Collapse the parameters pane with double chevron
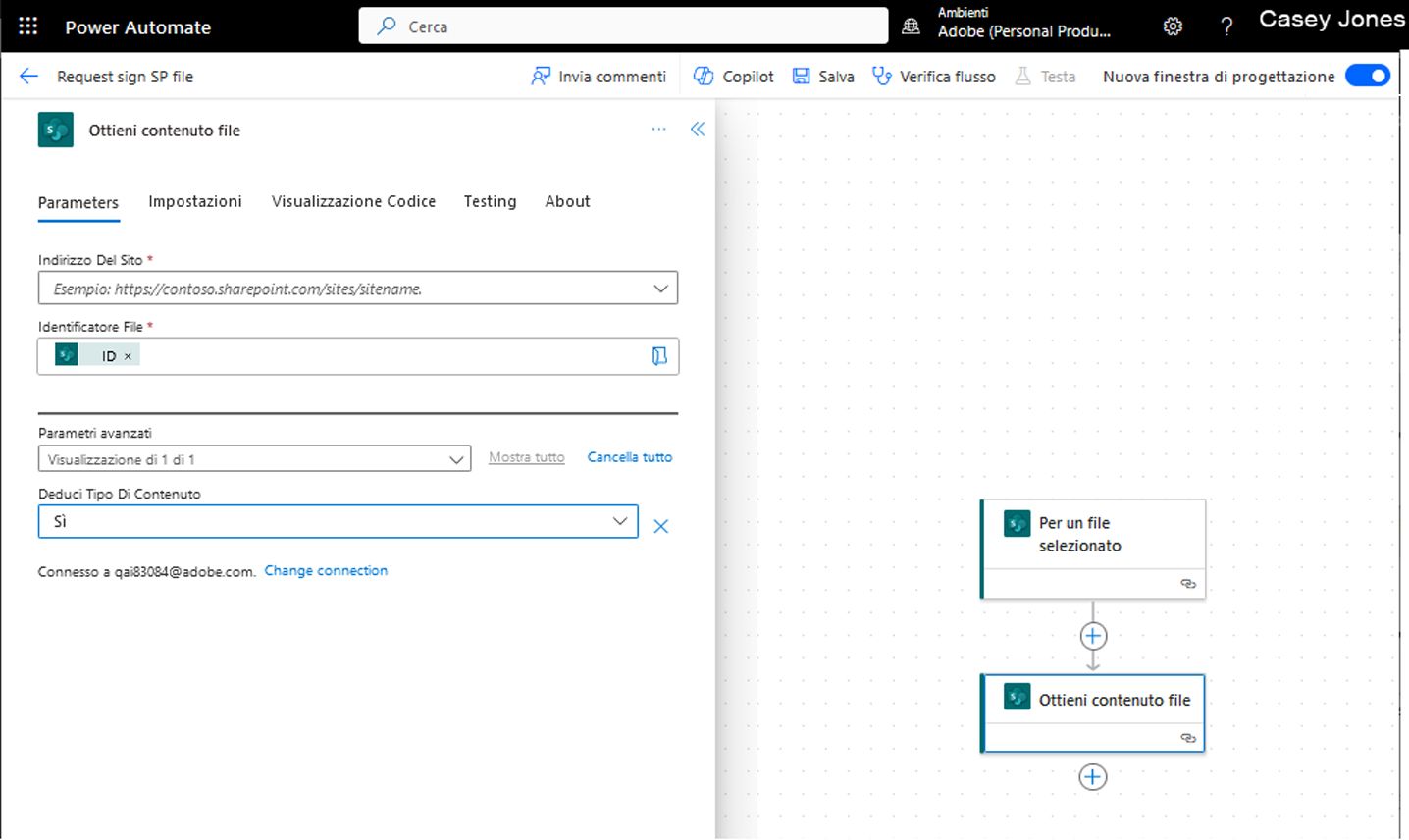The image size is (1409, 840). coord(698,129)
